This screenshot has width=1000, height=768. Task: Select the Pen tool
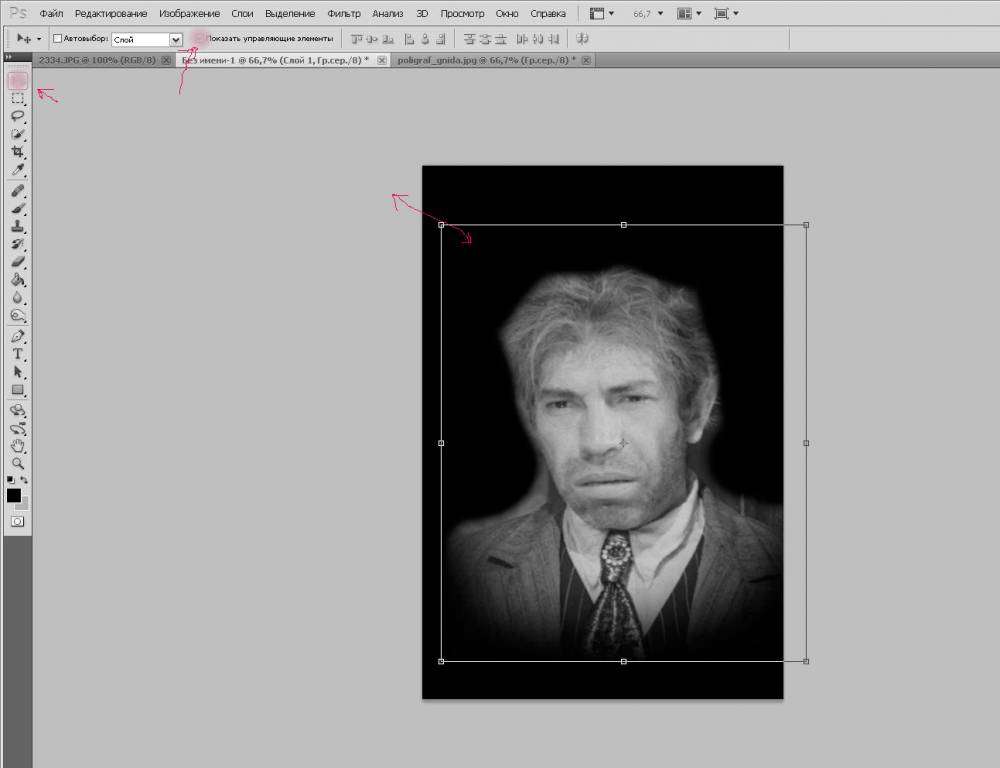tap(17, 336)
